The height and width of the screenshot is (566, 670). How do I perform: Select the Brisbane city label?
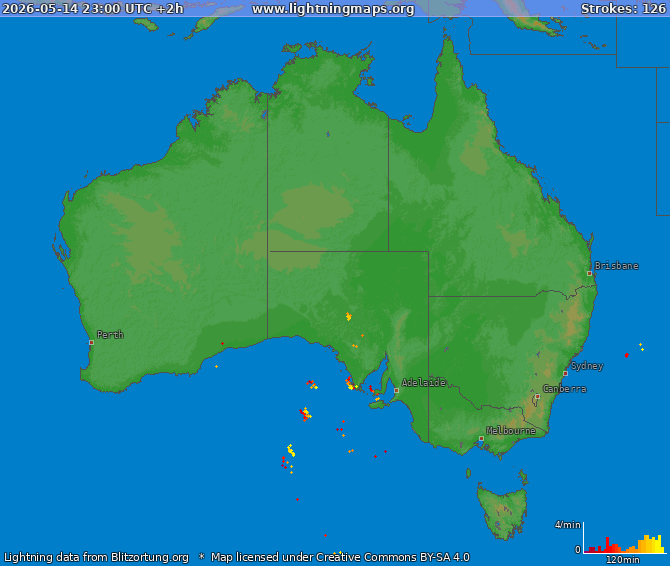617,266
